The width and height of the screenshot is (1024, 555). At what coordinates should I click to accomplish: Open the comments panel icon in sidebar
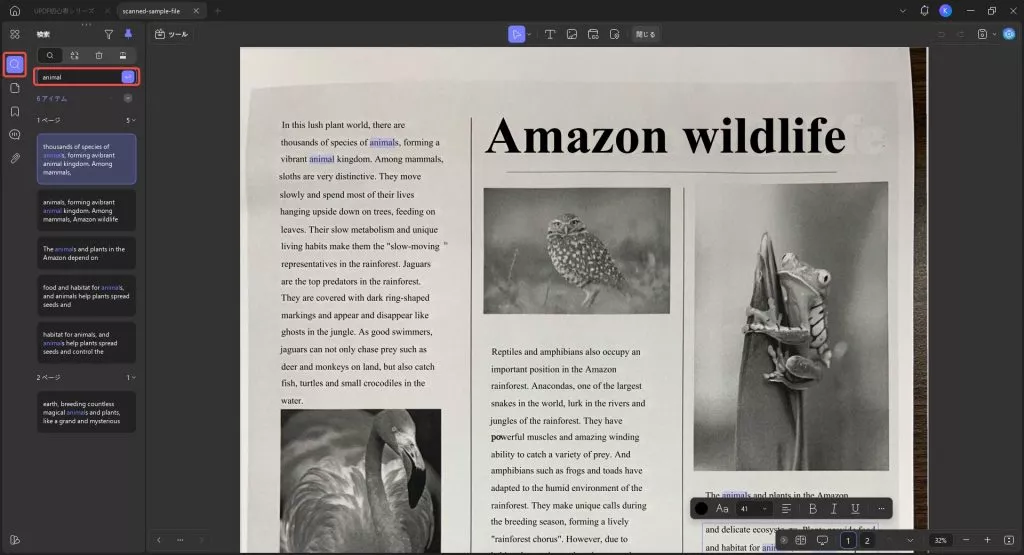[14, 135]
